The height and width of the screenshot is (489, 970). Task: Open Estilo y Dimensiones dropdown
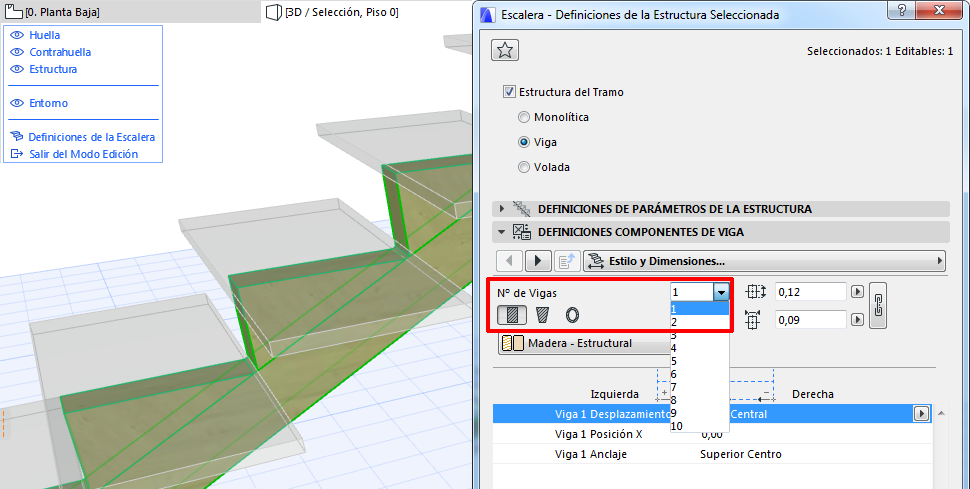pos(765,261)
